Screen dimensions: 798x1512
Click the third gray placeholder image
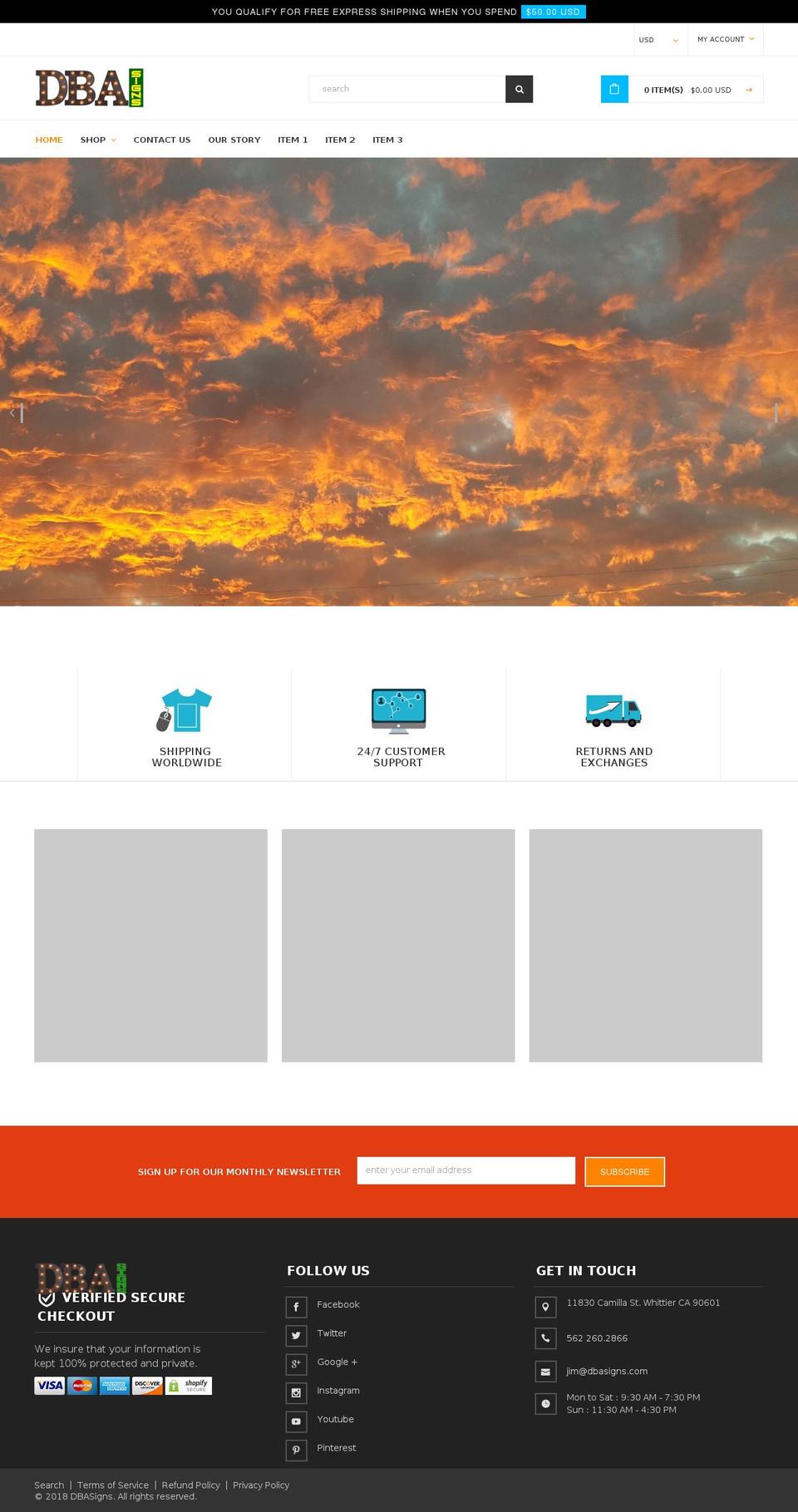646,945
